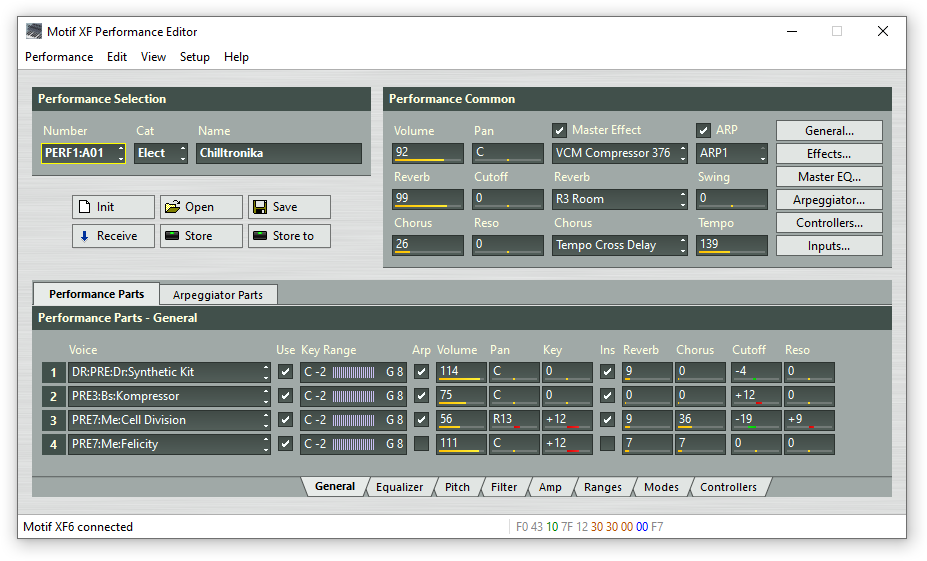Disable the Master Effect checkbox
927x561 pixels.
coord(559,130)
